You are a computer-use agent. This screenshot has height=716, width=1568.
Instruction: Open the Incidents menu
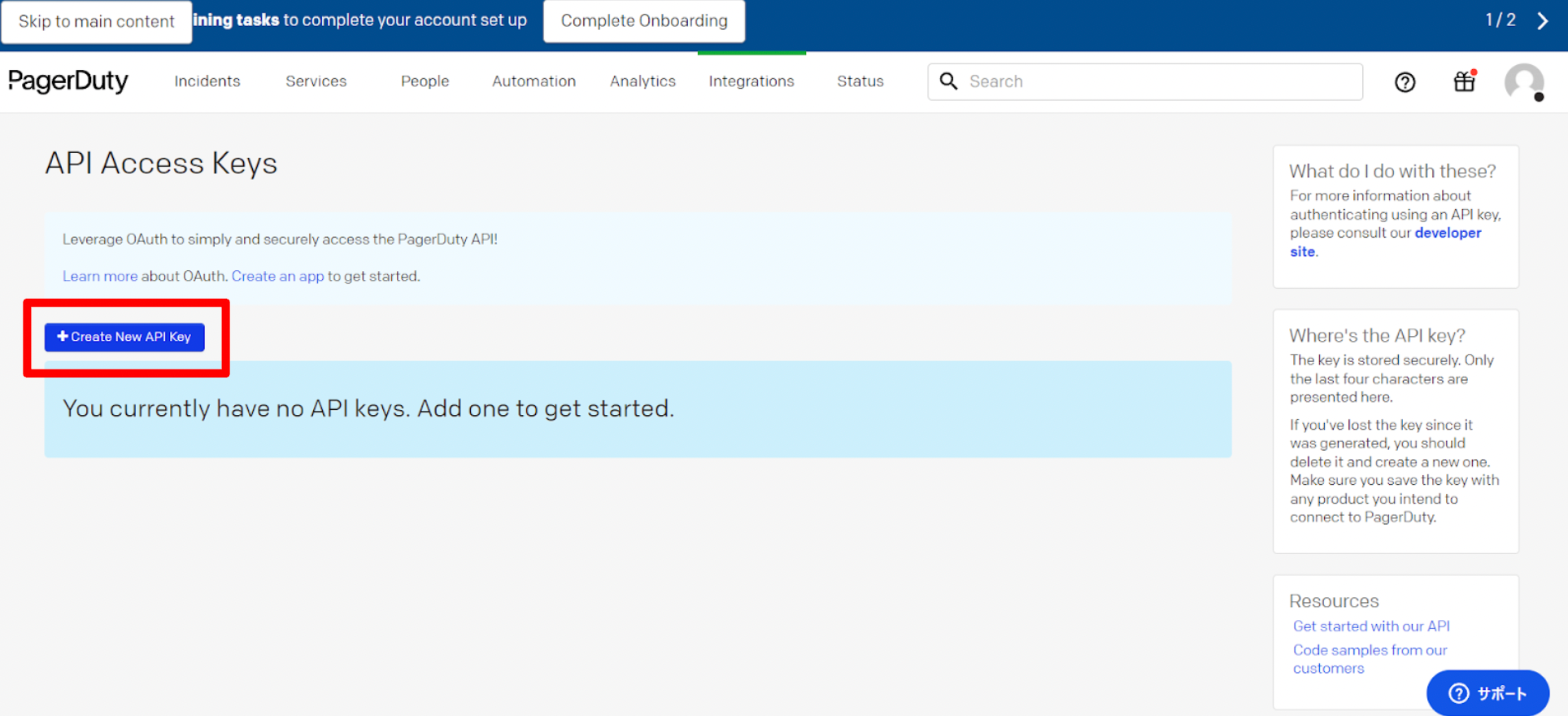click(207, 81)
